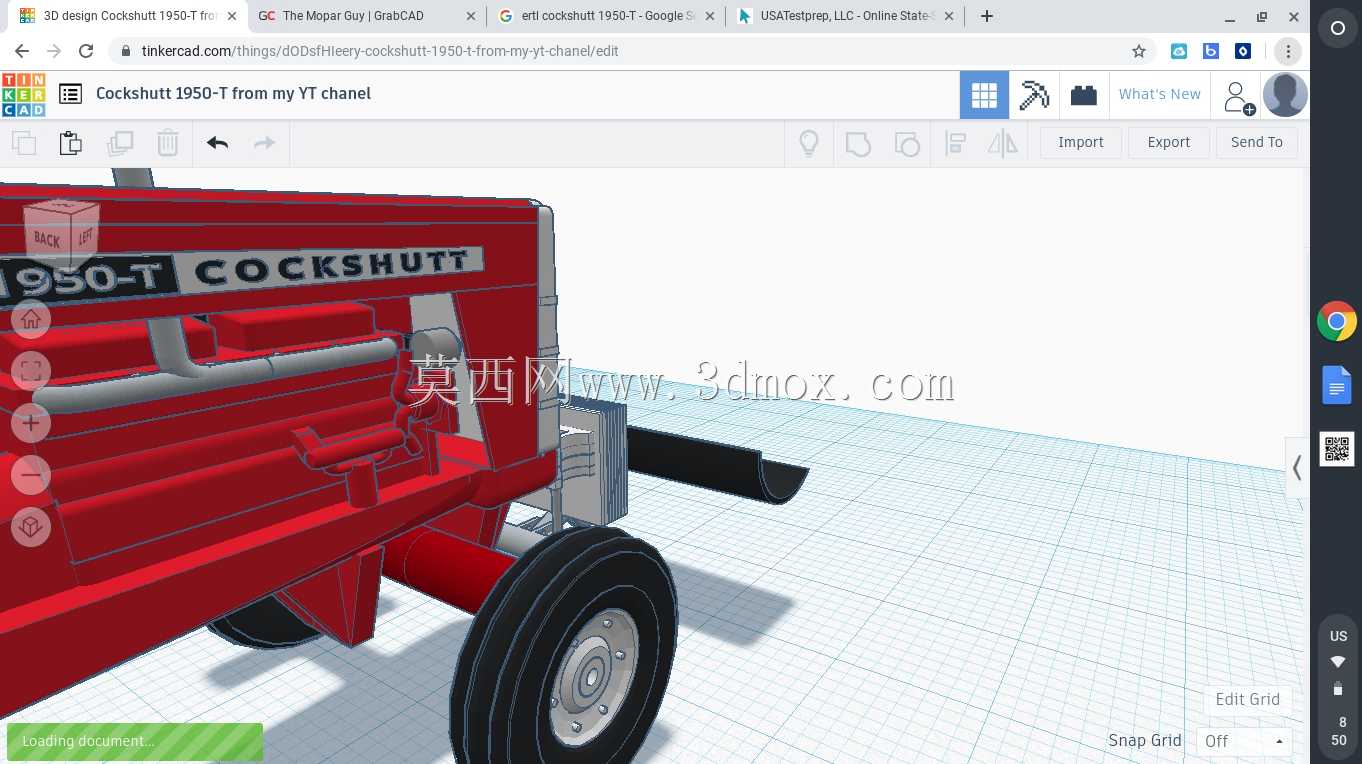Open the Bricks mode icon
The height and width of the screenshot is (764, 1362).
[1084, 95]
